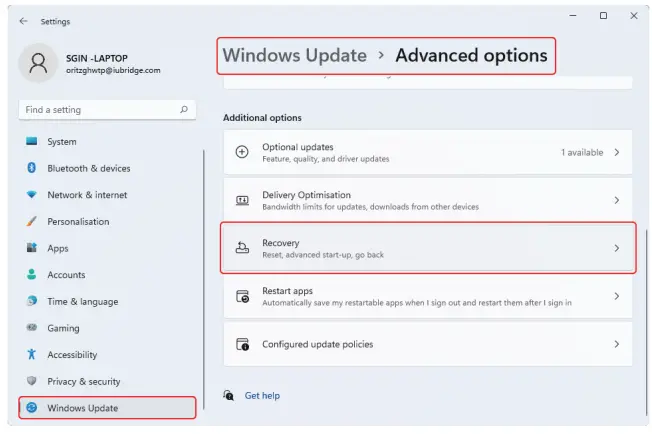Expand Optional updates chevron
The height and width of the screenshot is (434, 652).
pos(617,152)
